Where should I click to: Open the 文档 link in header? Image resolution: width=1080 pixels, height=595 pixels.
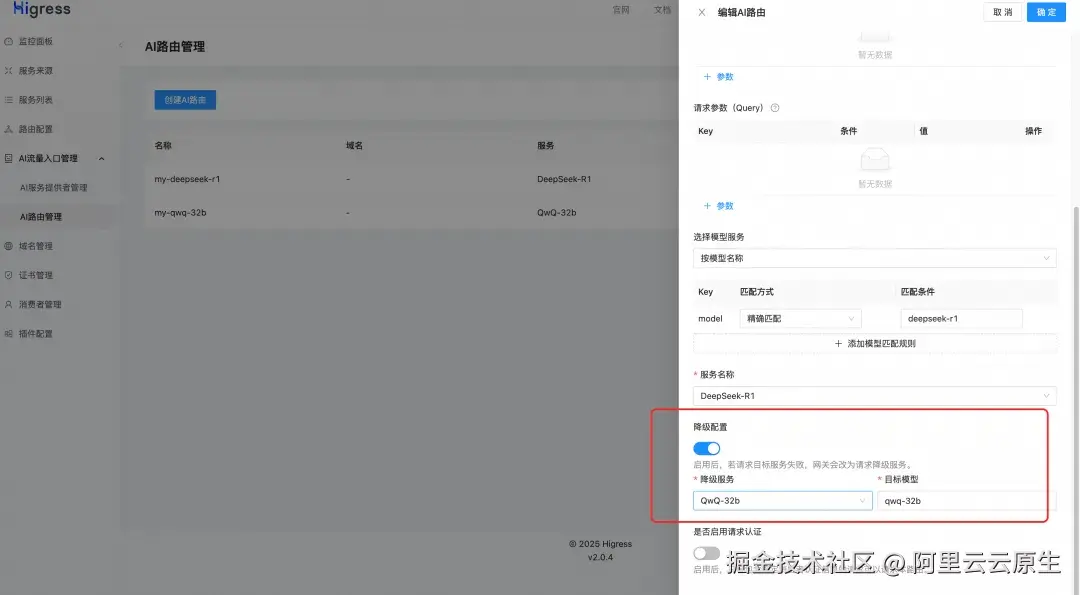663,10
